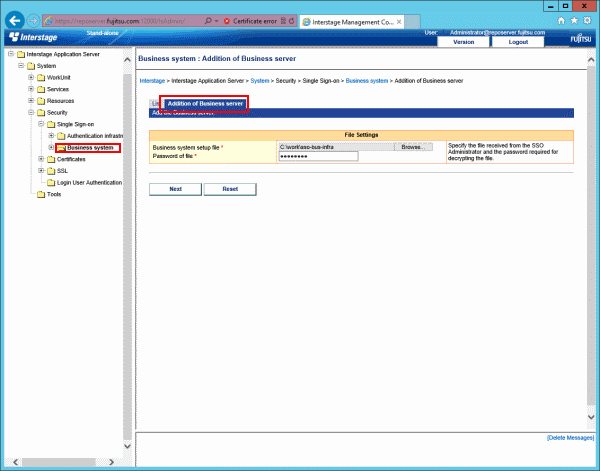
Task: Close the Interstage Management Console tab
Action: pyautogui.click(x=399, y=22)
